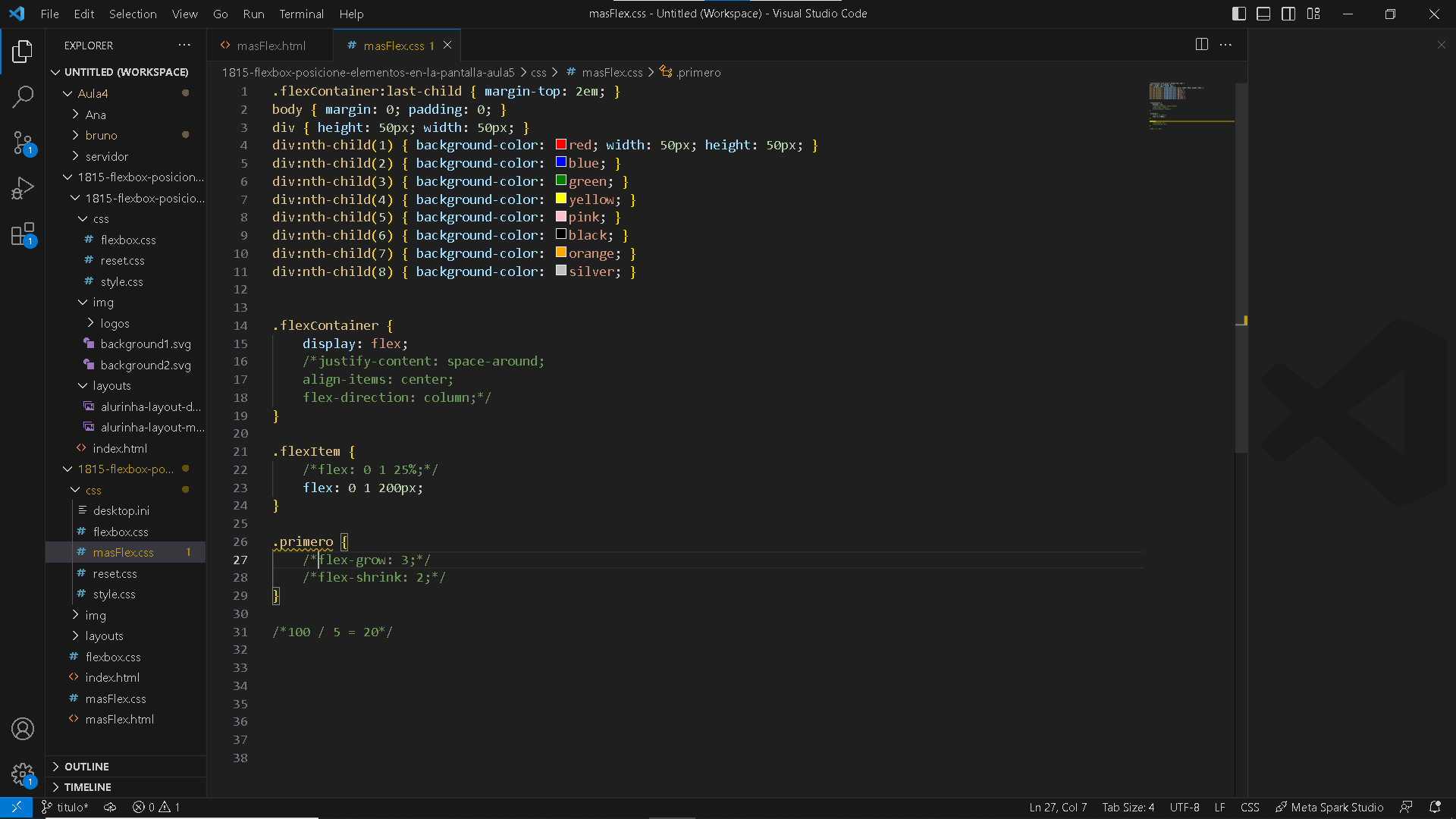
Task: Open the Source Control view
Action: coord(23,143)
